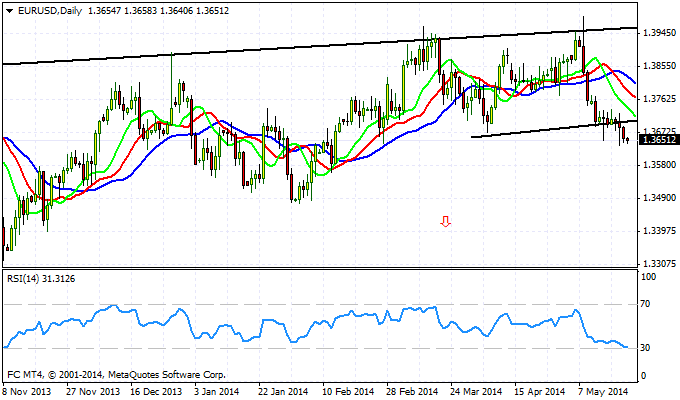Click the 1.38550 price scale value
This screenshot has width=680, height=400.
(660, 66)
